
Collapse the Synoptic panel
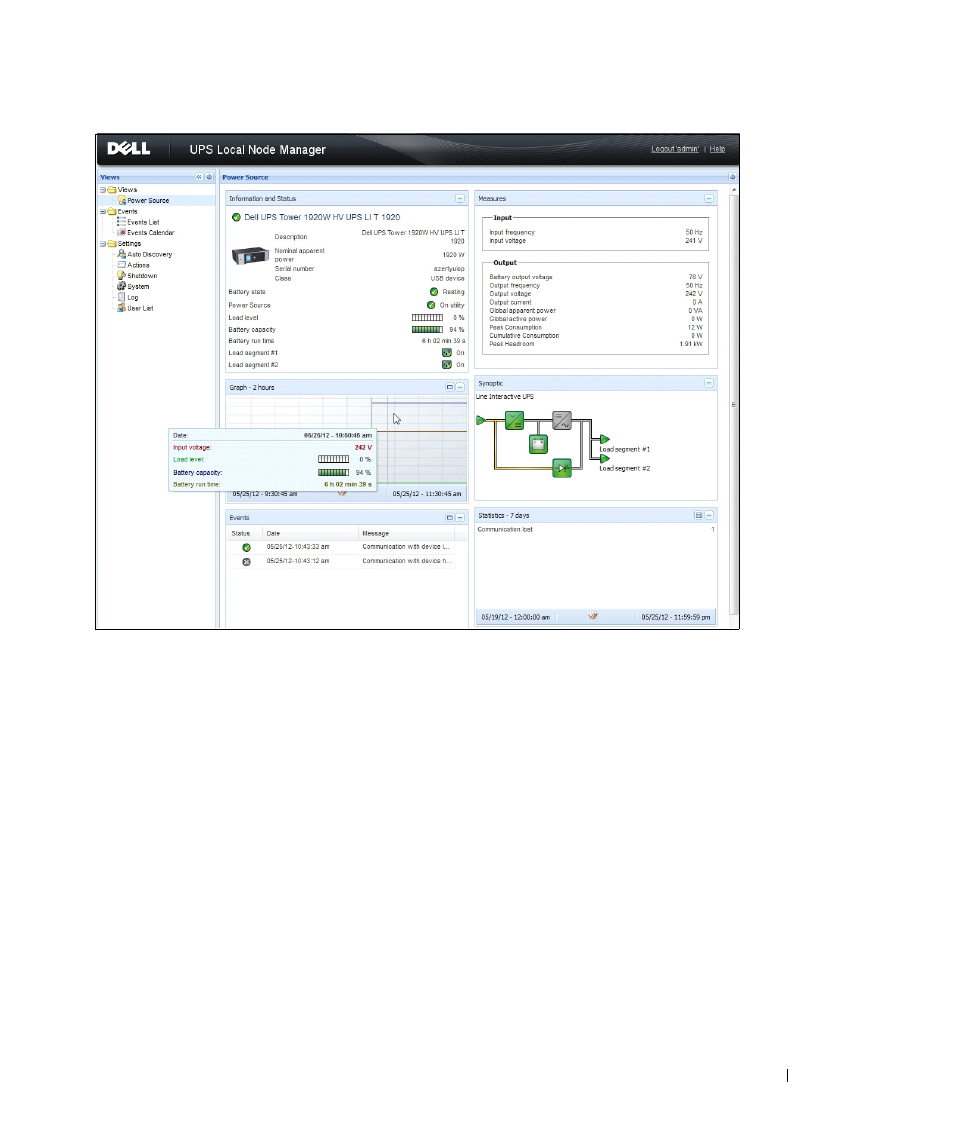pyautogui.click(x=709, y=383)
